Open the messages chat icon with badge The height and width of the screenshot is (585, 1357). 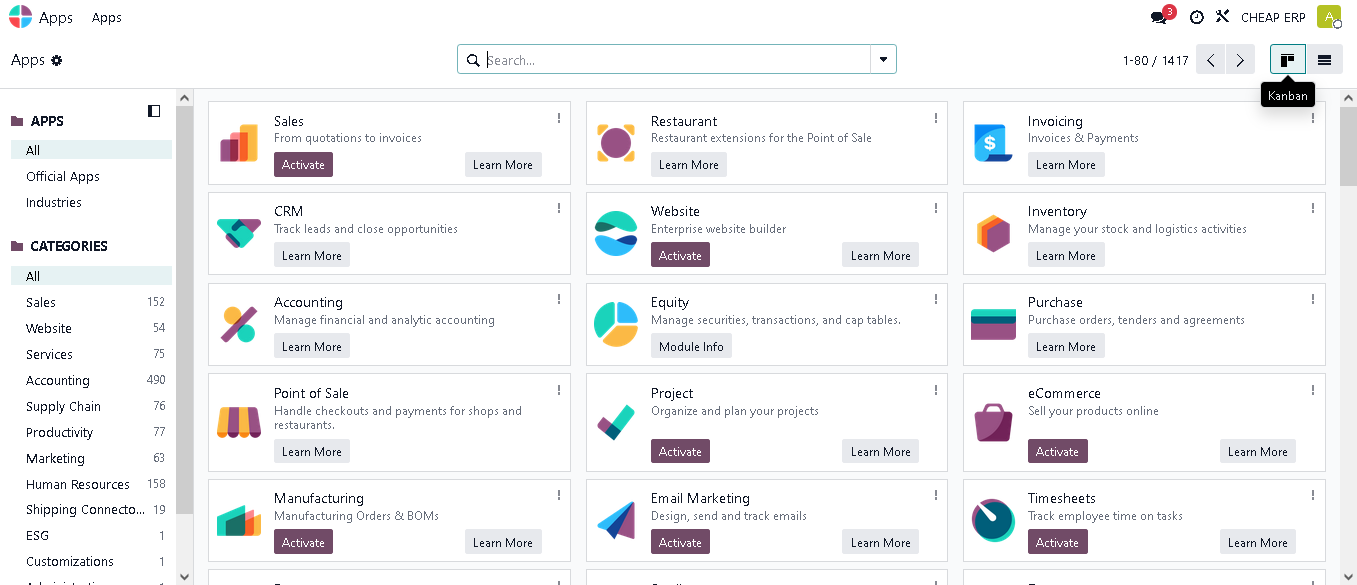[1160, 17]
